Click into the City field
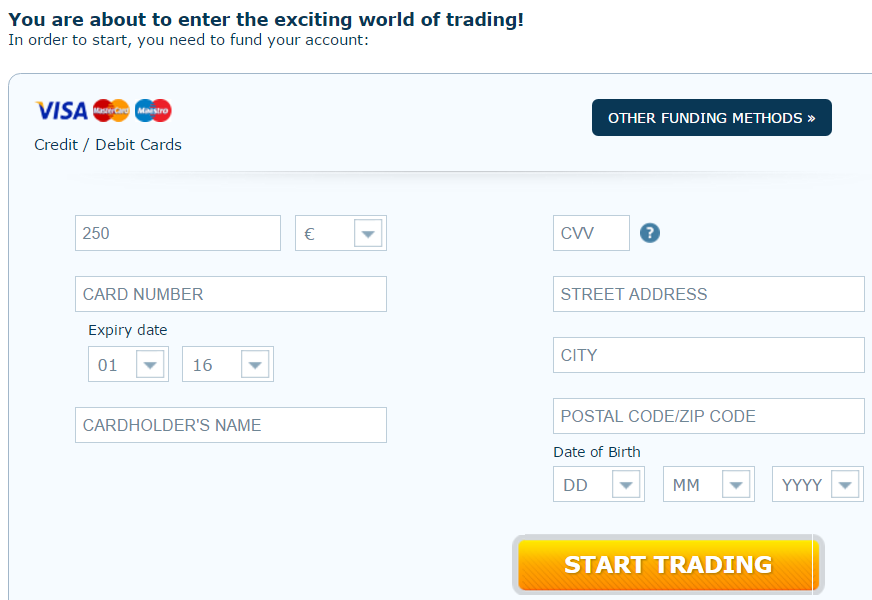Viewport: 872px width, 600px height. tap(708, 355)
